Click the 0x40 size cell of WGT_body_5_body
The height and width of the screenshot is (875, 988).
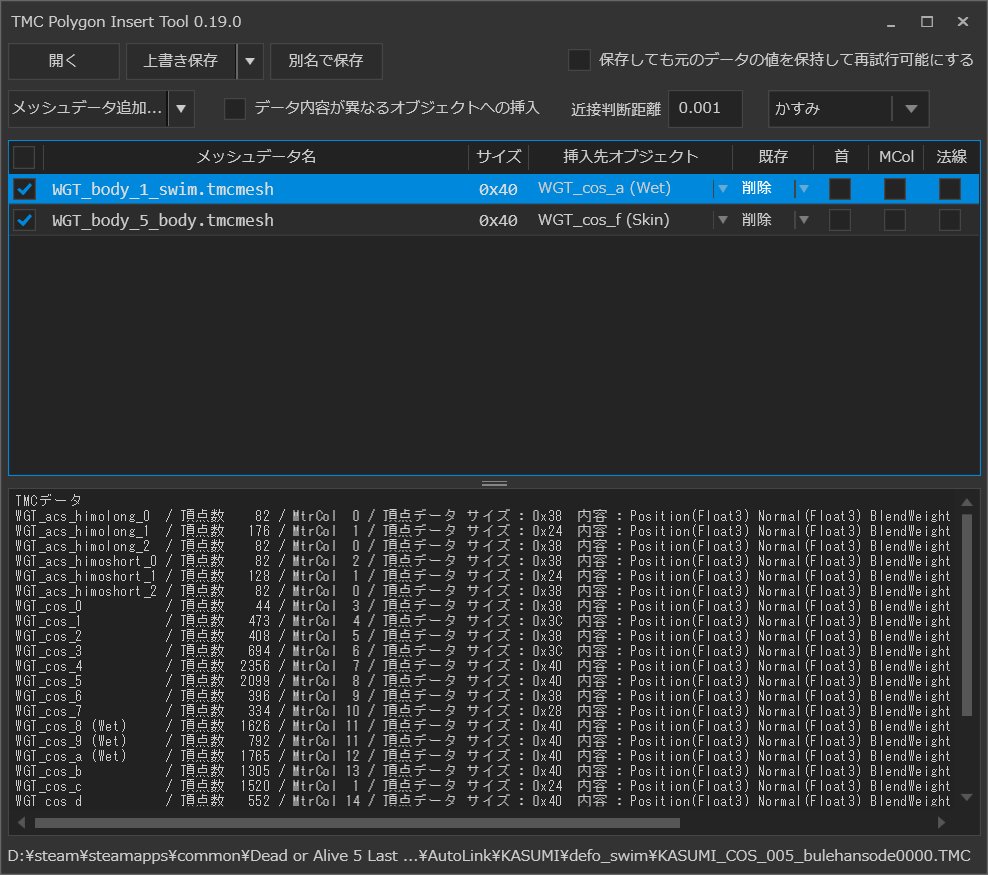[498, 220]
